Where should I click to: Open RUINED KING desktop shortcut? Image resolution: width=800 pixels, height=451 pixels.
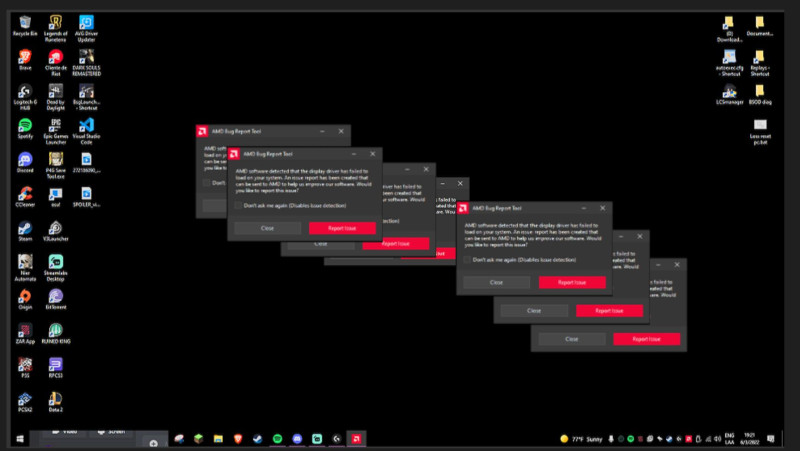pos(56,333)
